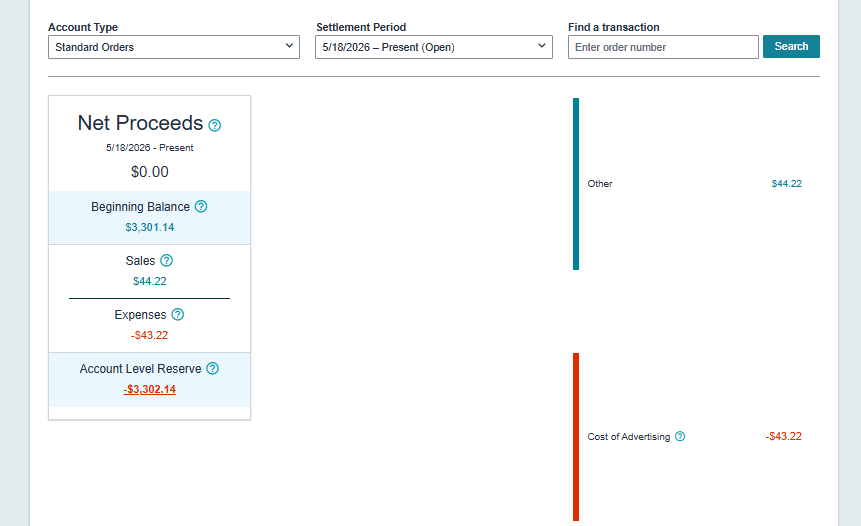The width and height of the screenshot is (861, 526).
Task: Open the Beginning Balance help icon
Action: (x=201, y=206)
